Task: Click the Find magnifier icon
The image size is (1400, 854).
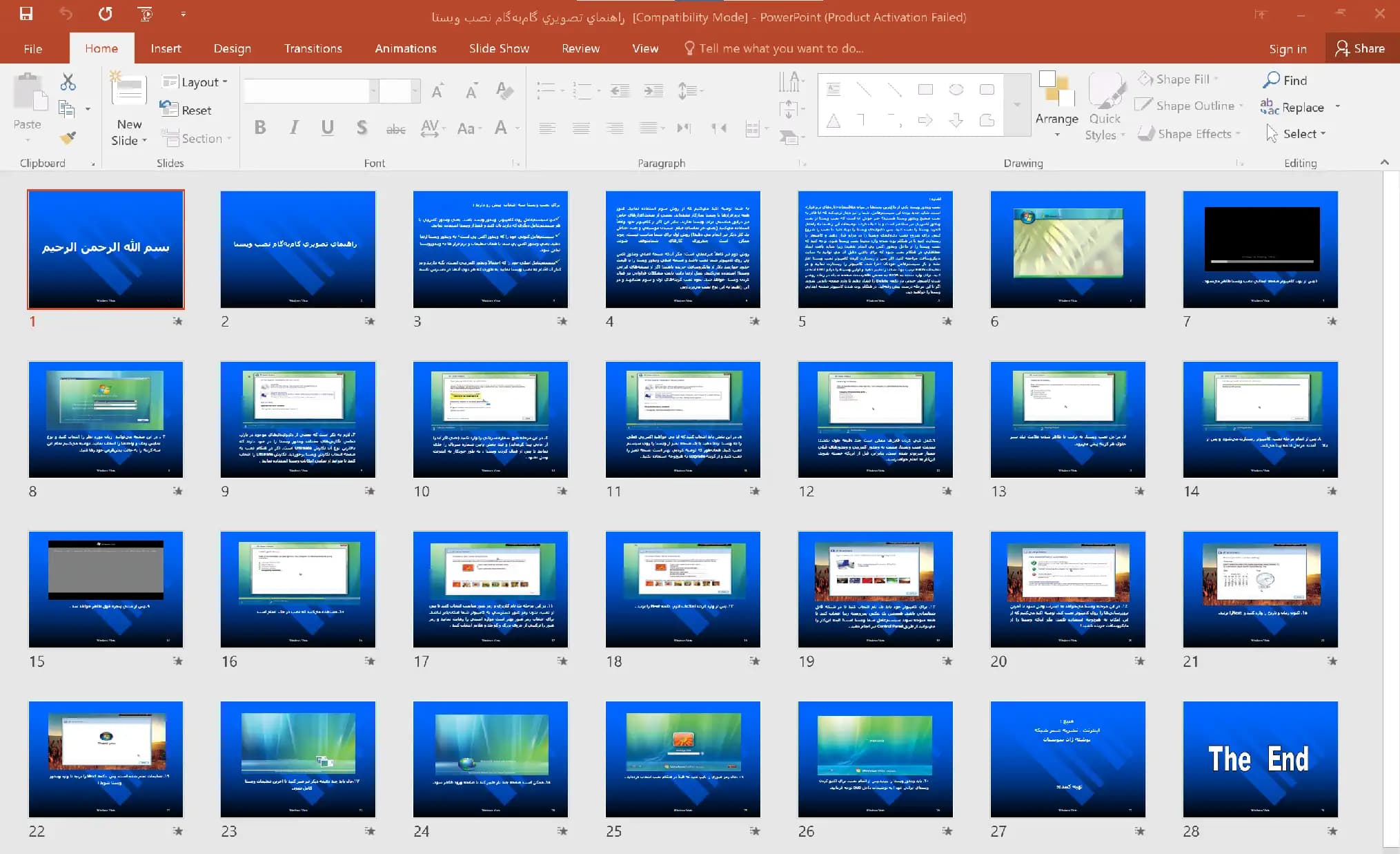Action: click(1272, 79)
